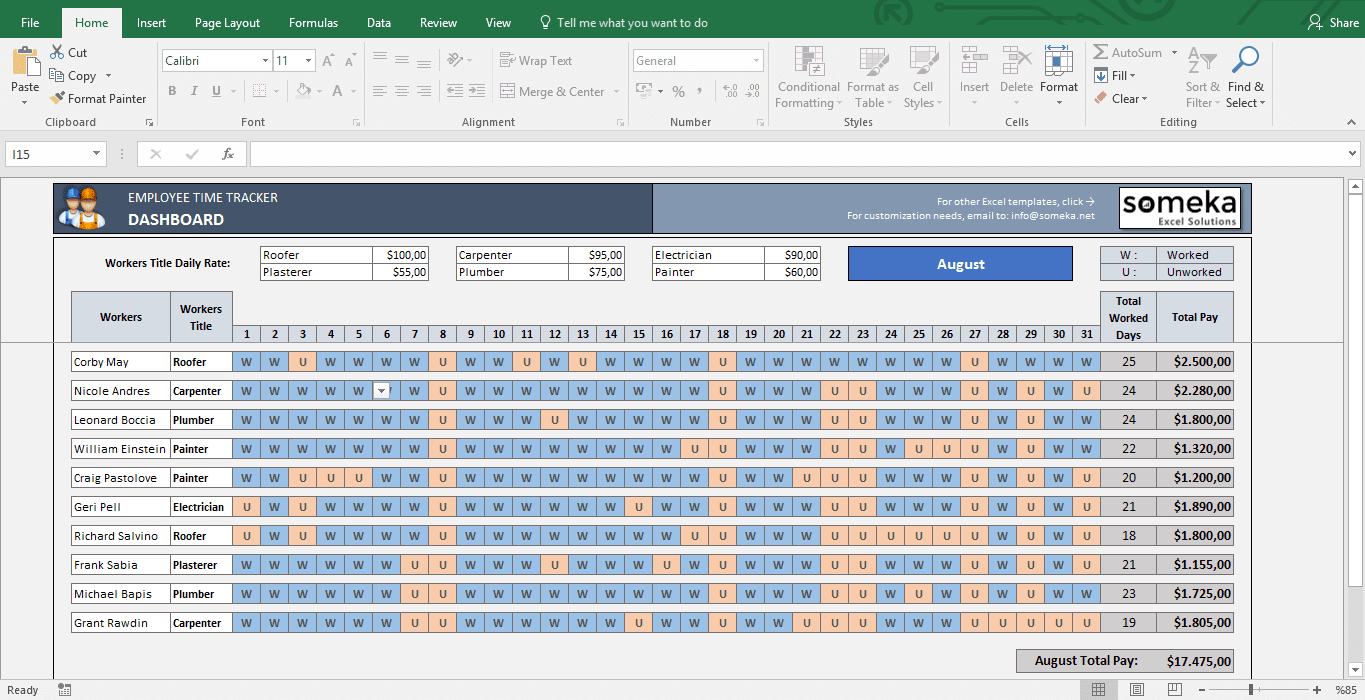
Task: Open the font size dropdown
Action: 307,60
